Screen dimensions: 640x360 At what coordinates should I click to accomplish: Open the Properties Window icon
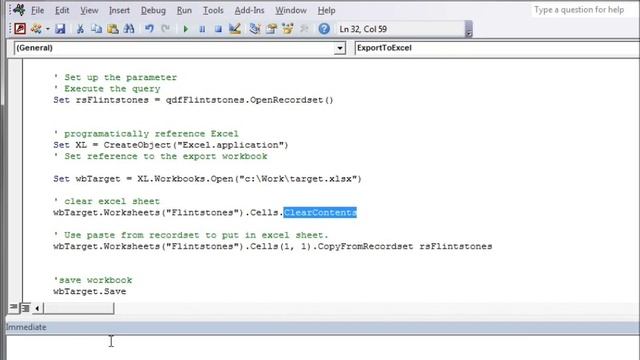271,29
